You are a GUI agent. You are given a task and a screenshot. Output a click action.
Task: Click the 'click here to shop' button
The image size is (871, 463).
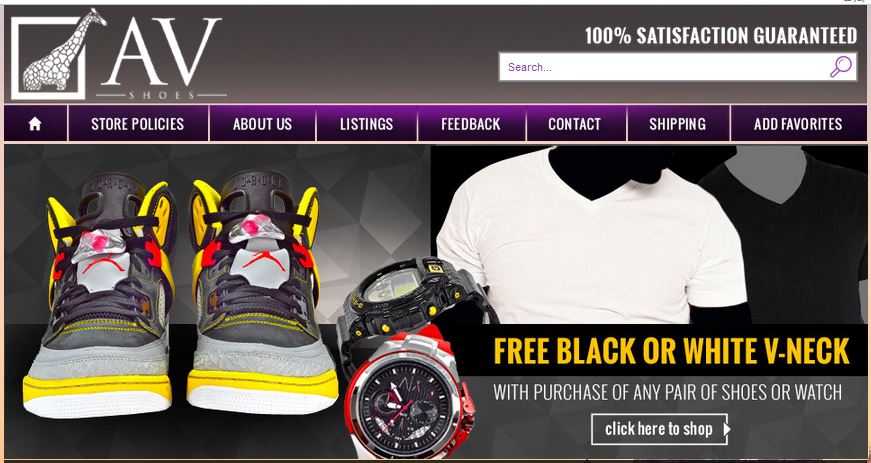659,429
